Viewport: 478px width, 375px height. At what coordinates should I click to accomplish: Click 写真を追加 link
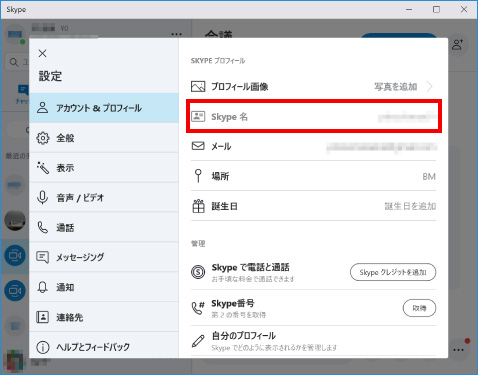396,87
